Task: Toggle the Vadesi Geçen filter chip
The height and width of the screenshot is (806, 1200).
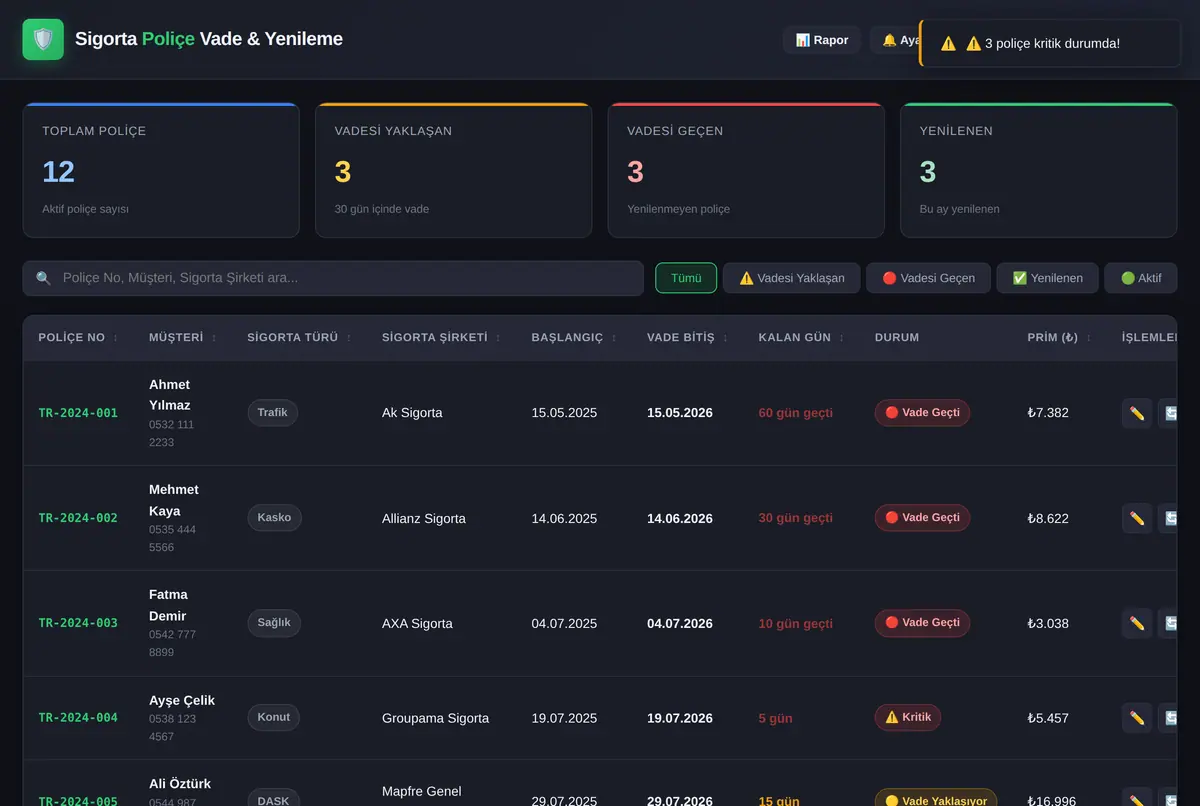Action: click(928, 278)
